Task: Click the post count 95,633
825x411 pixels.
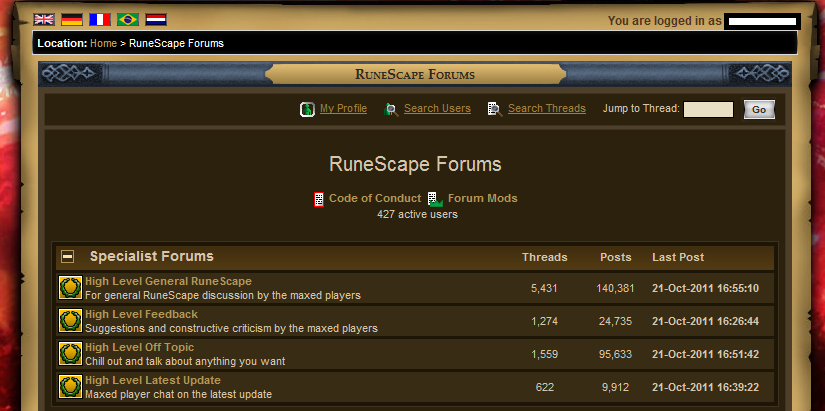Action: (x=615, y=355)
